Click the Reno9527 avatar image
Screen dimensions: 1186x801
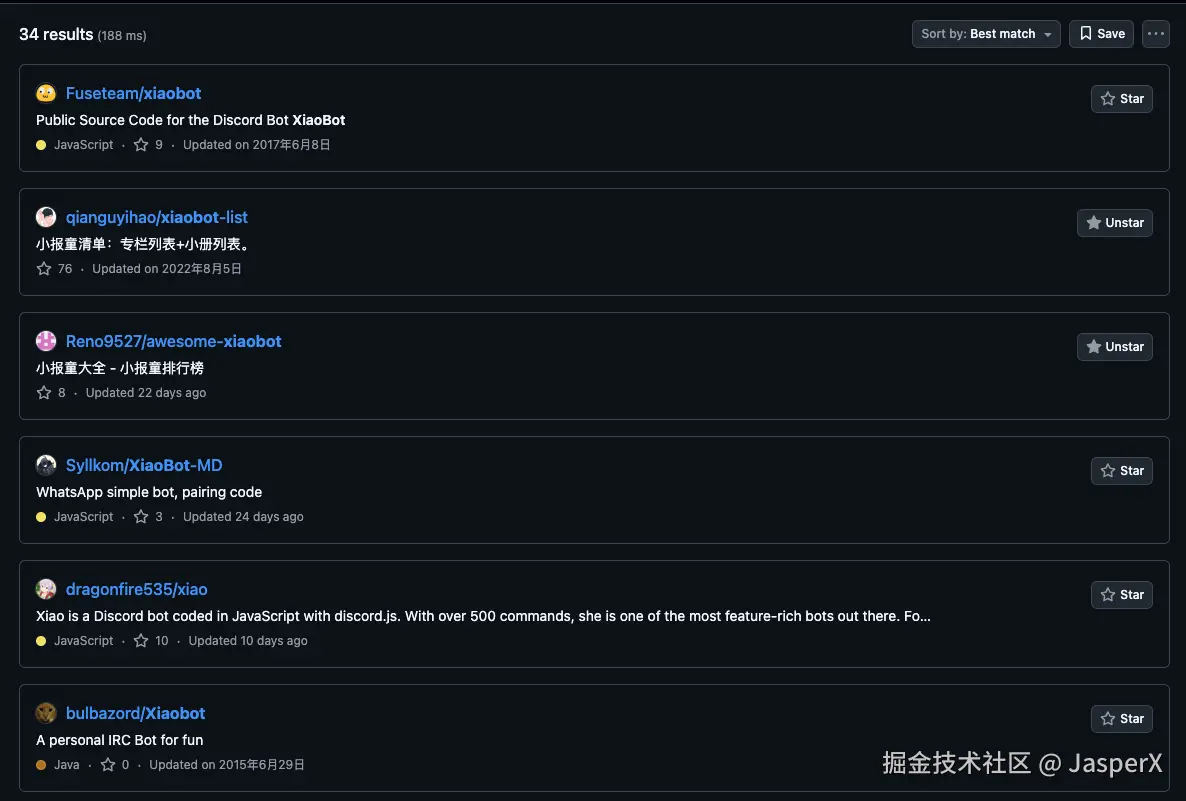click(x=46, y=340)
